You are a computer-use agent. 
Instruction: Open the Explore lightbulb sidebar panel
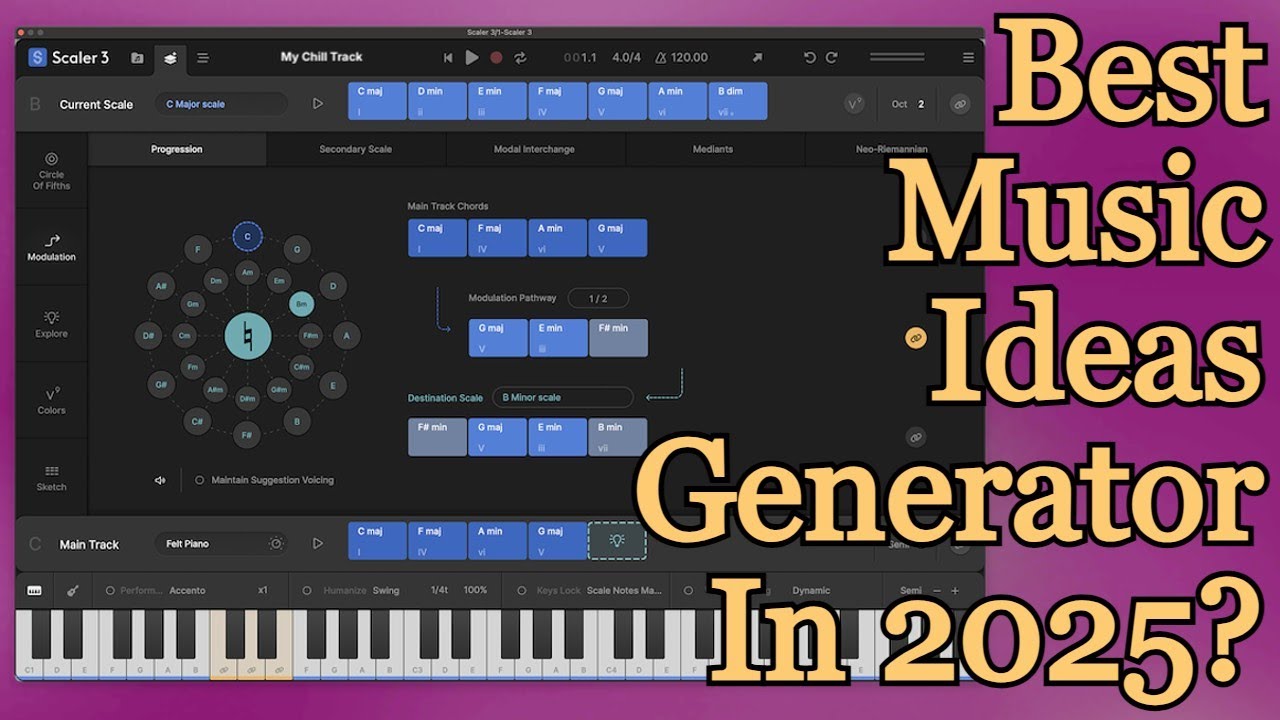tap(51, 324)
